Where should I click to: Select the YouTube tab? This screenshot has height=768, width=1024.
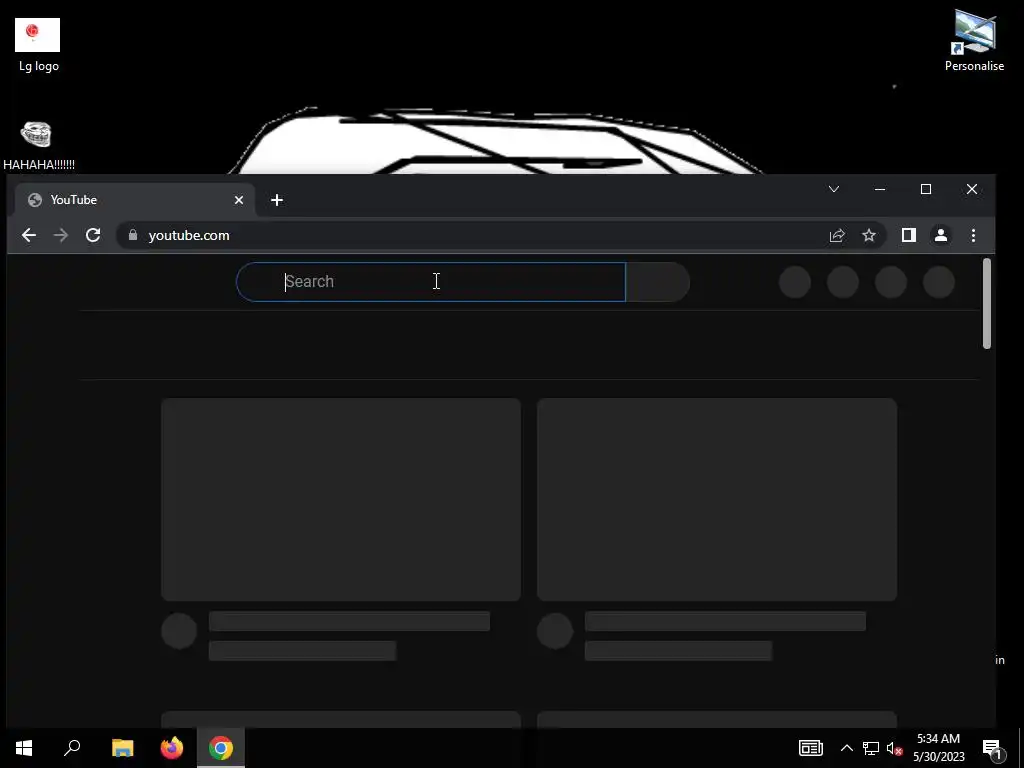134,200
